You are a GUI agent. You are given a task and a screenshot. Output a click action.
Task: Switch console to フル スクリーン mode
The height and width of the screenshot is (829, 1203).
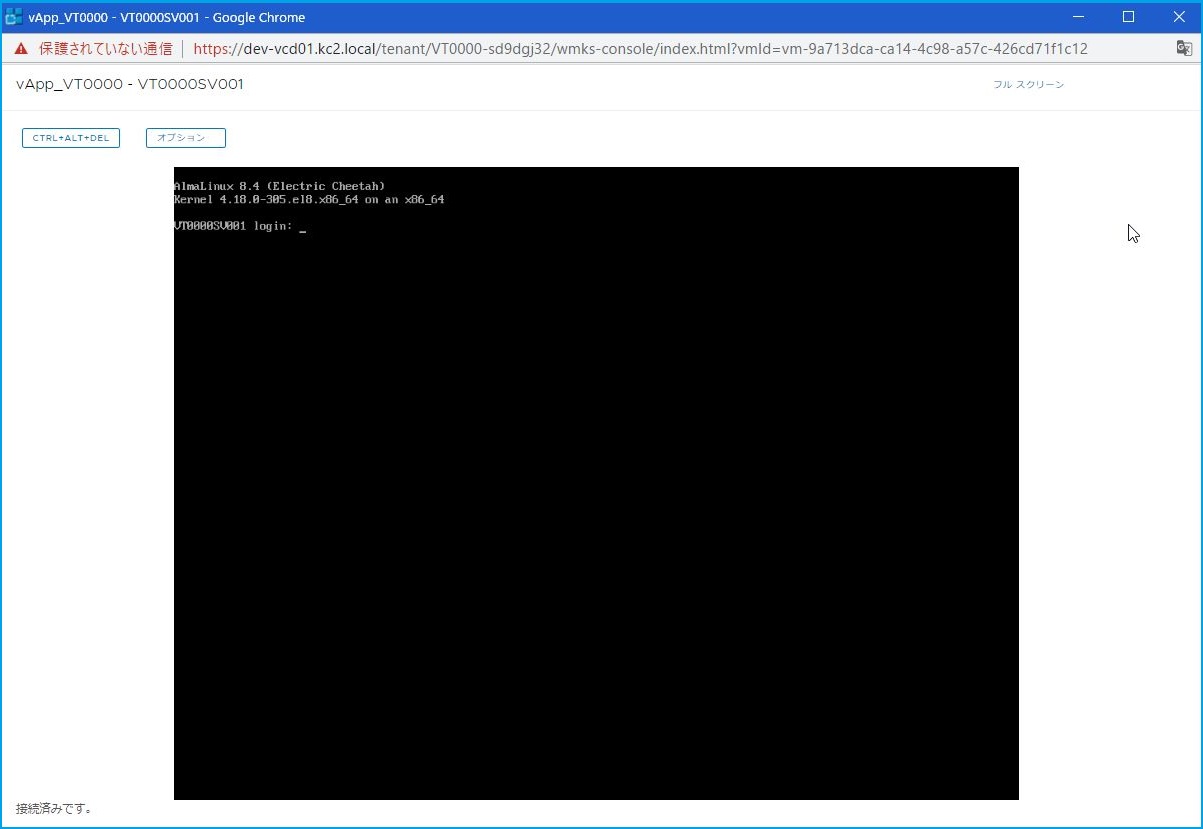pos(1028,85)
